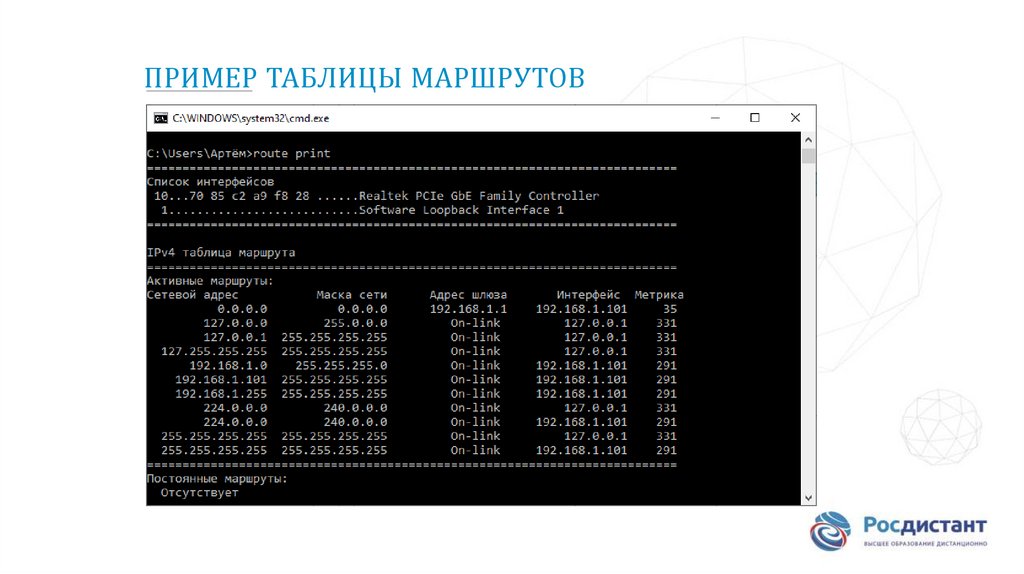Click the mask 255.0.0.0
1024x574 pixels.
click(355, 323)
